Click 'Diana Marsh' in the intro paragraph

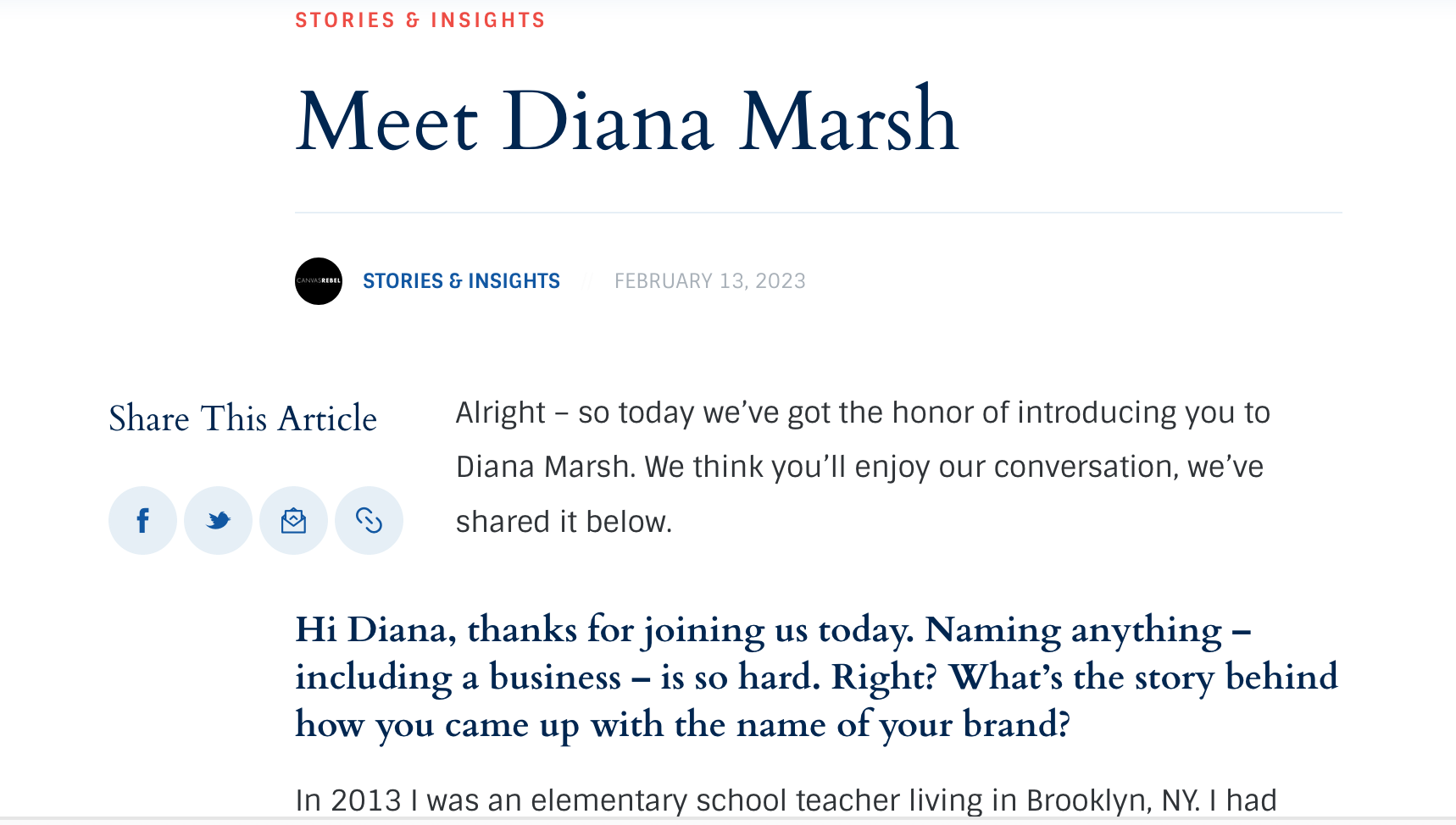(544, 467)
